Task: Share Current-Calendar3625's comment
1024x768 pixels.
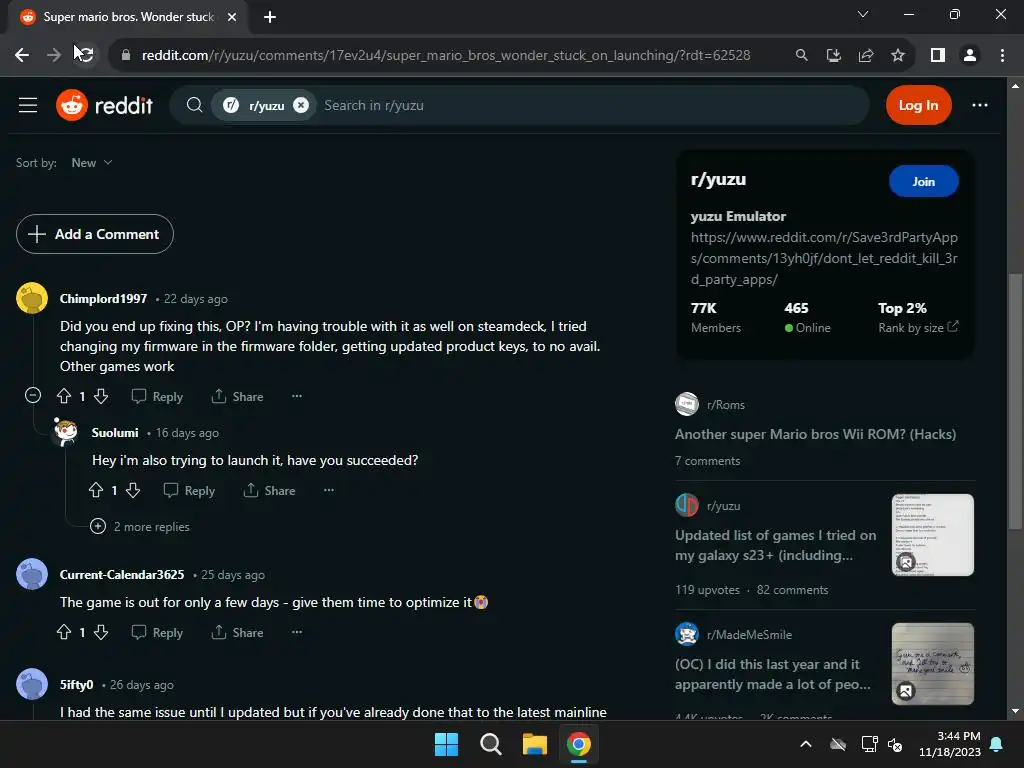Action: (x=237, y=632)
